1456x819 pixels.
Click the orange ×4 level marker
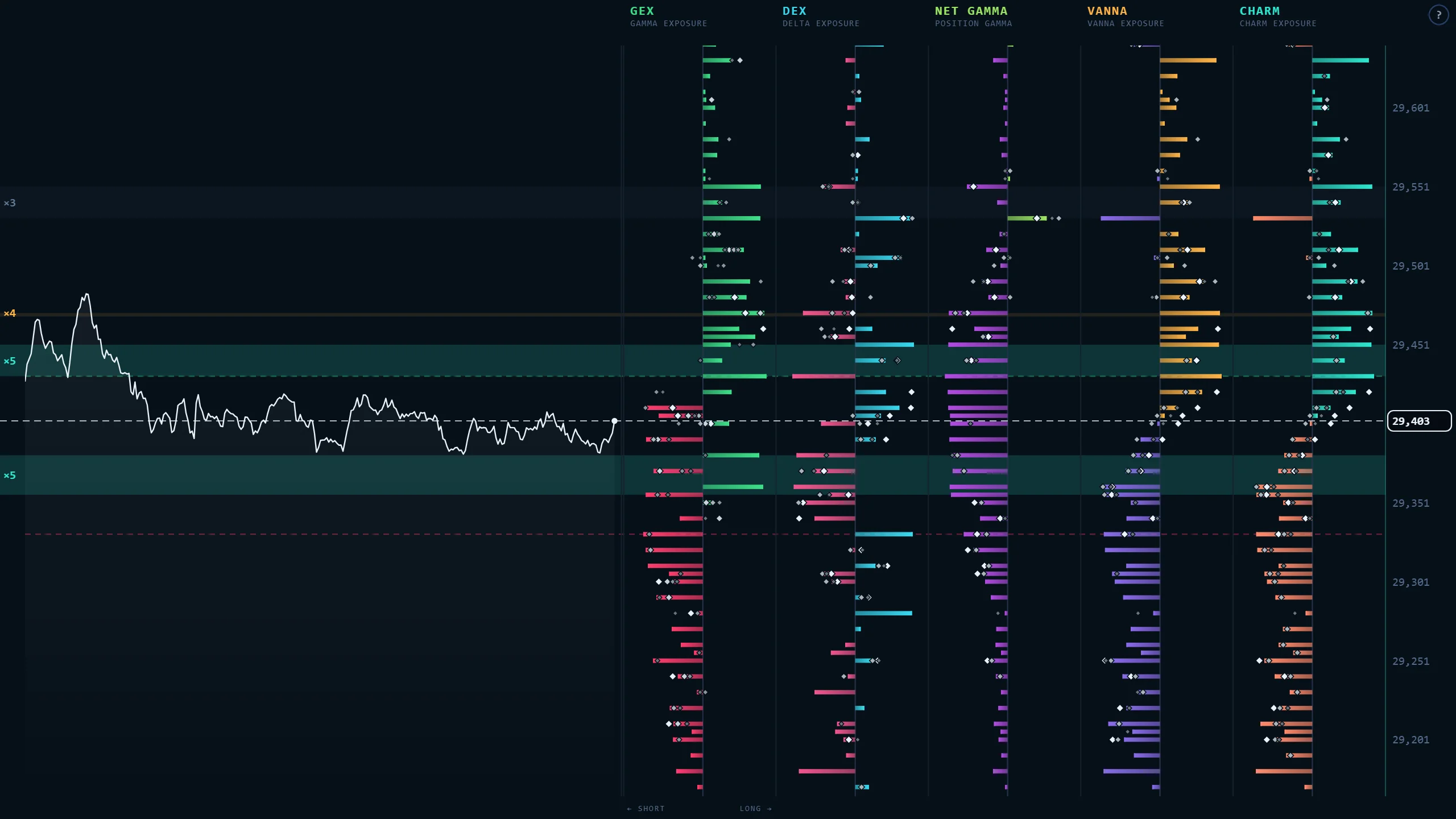pyautogui.click(x=10, y=313)
